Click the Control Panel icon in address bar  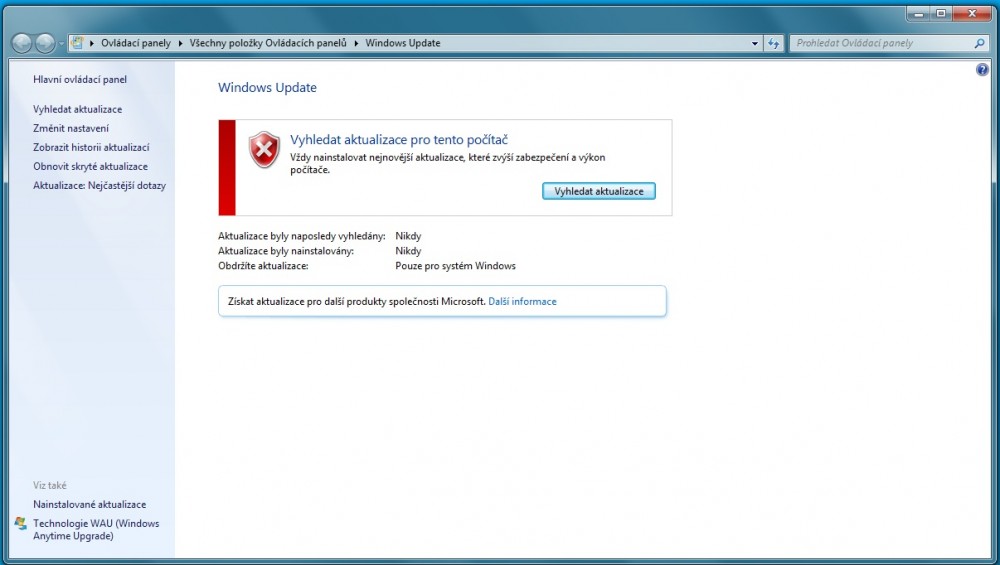pos(77,43)
